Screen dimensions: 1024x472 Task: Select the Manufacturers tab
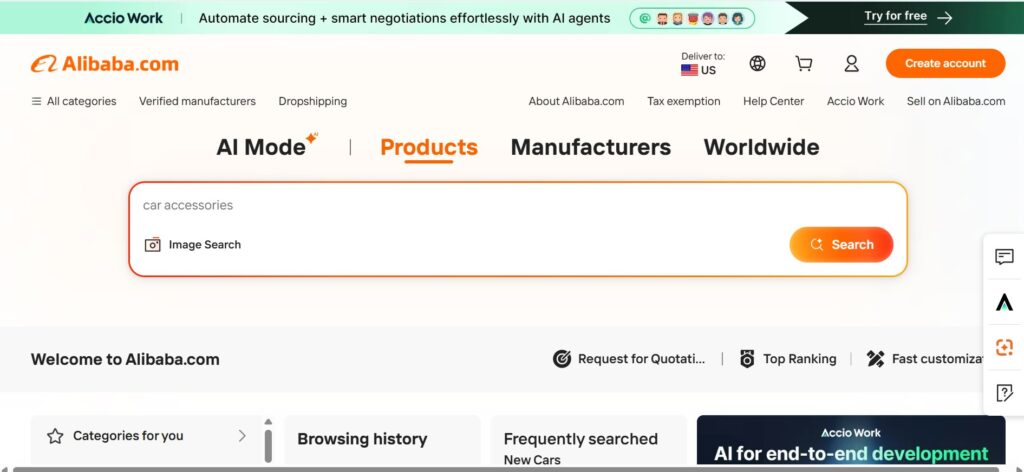[590, 147]
